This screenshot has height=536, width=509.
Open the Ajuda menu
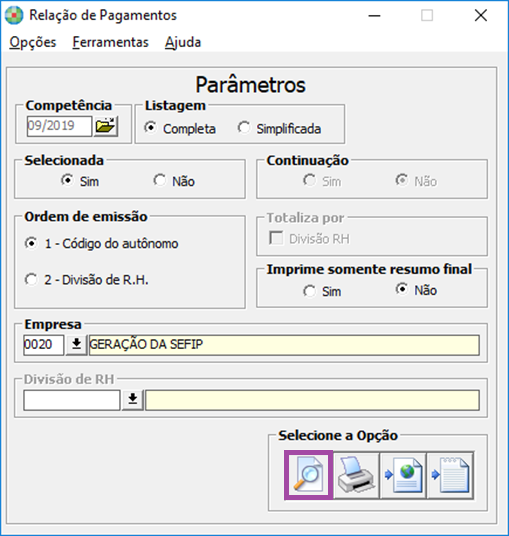tap(183, 42)
